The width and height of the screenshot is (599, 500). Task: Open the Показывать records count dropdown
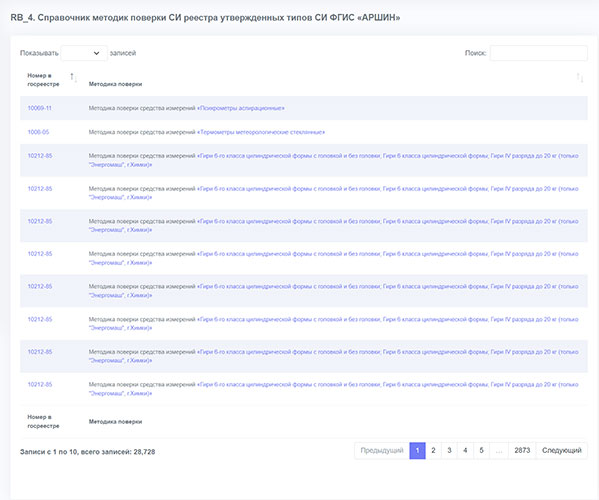tap(84, 53)
